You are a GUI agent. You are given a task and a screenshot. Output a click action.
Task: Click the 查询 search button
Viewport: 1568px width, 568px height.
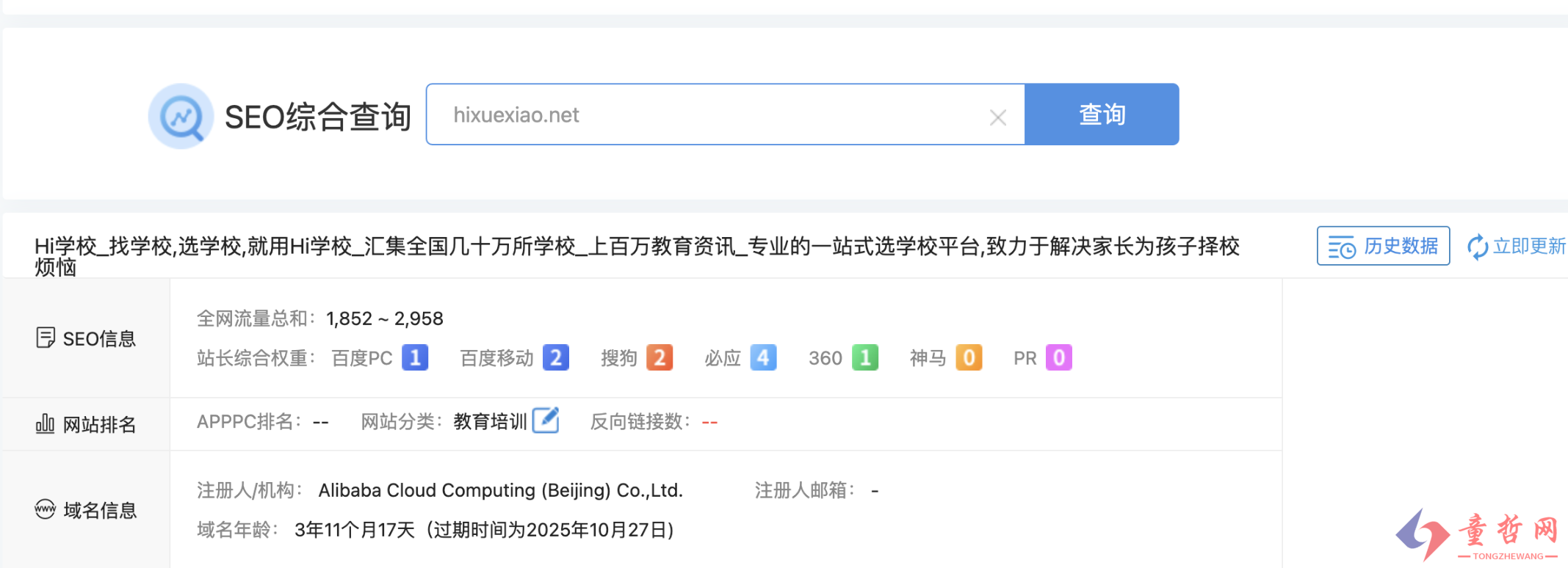[1102, 114]
